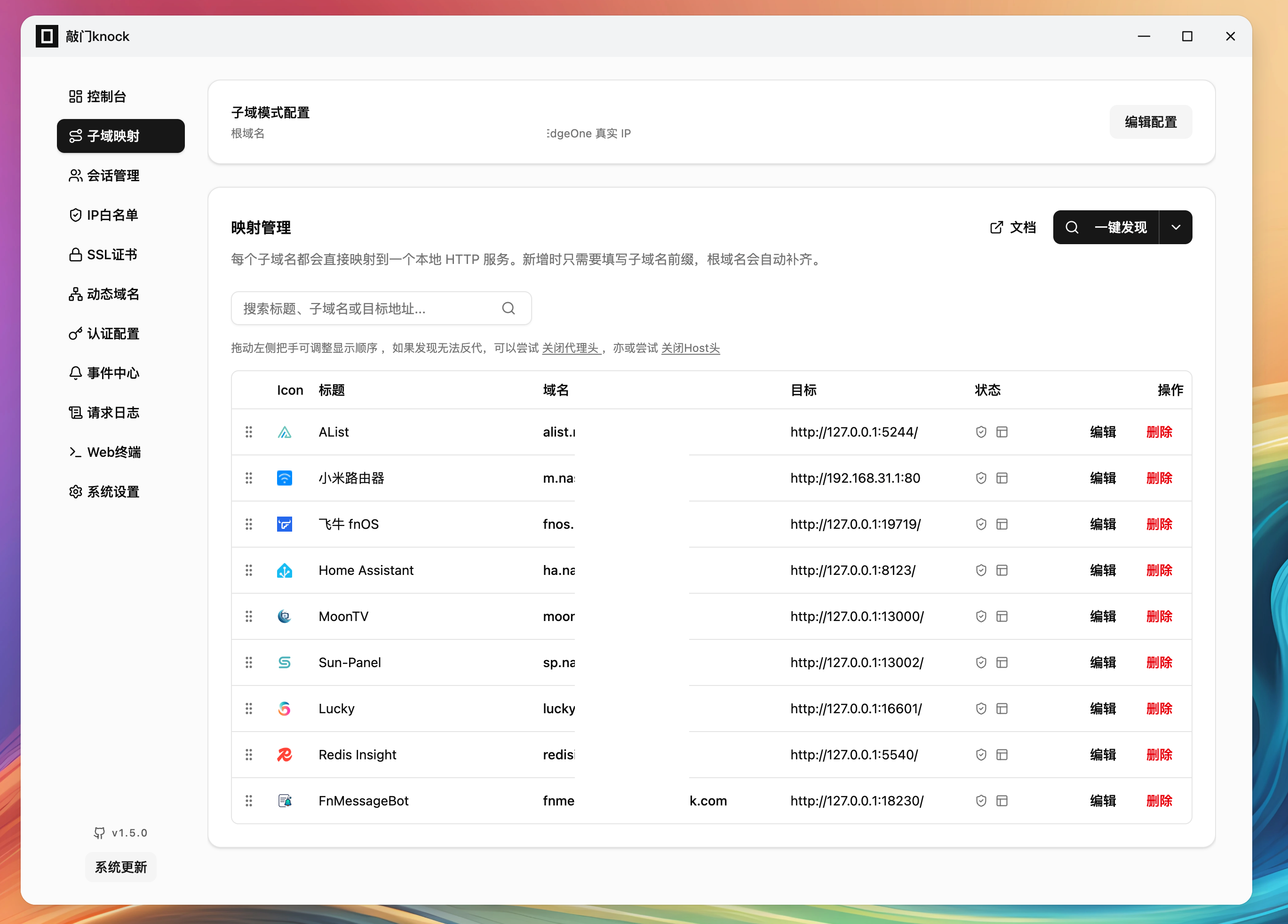Click the Lucky row icon

(285, 709)
